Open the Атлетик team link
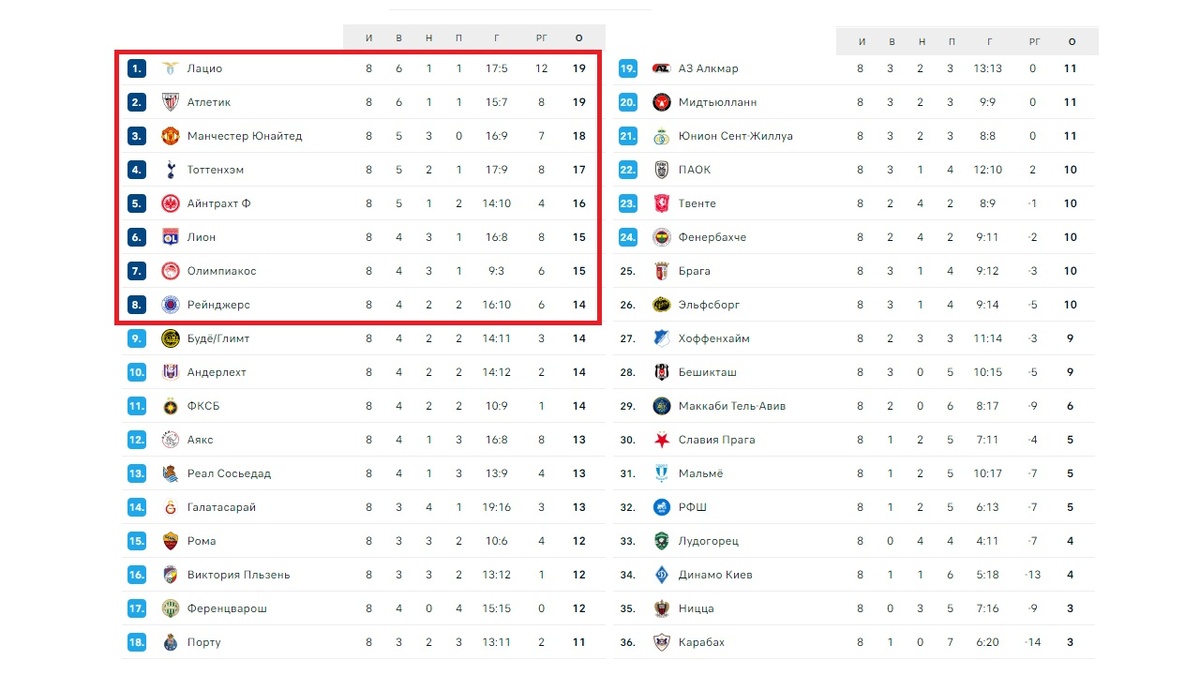 209,102
